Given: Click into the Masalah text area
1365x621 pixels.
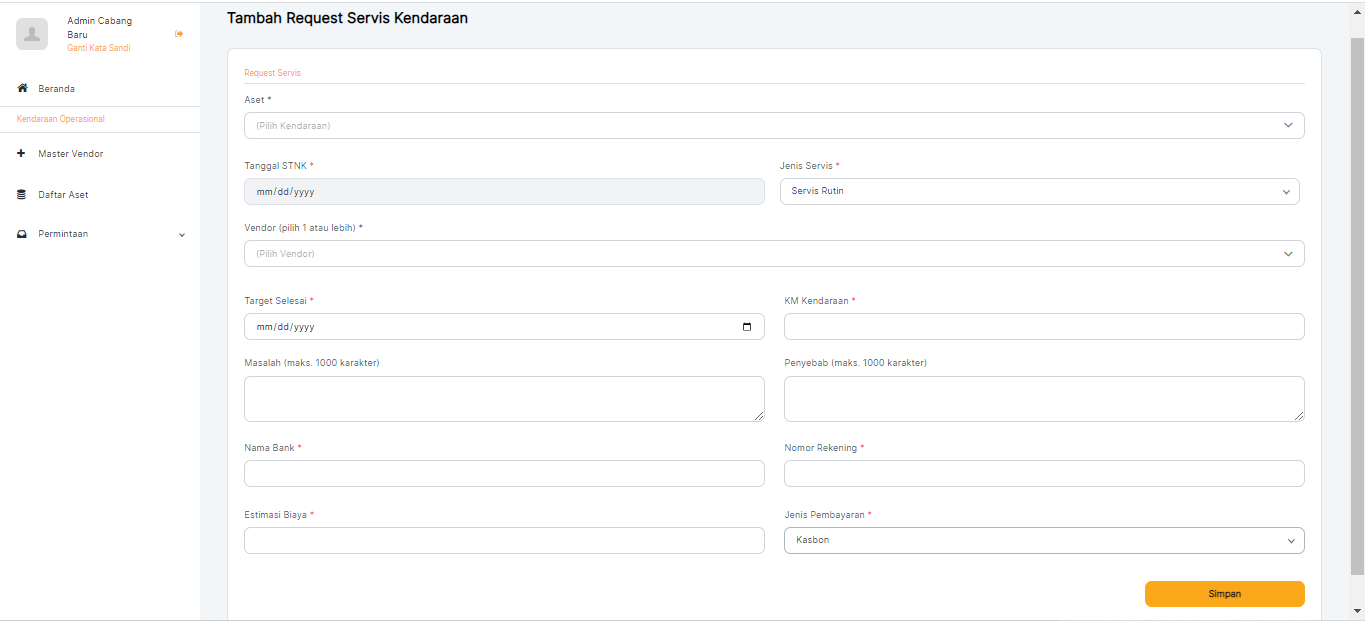Looking at the screenshot, I should click(503, 399).
